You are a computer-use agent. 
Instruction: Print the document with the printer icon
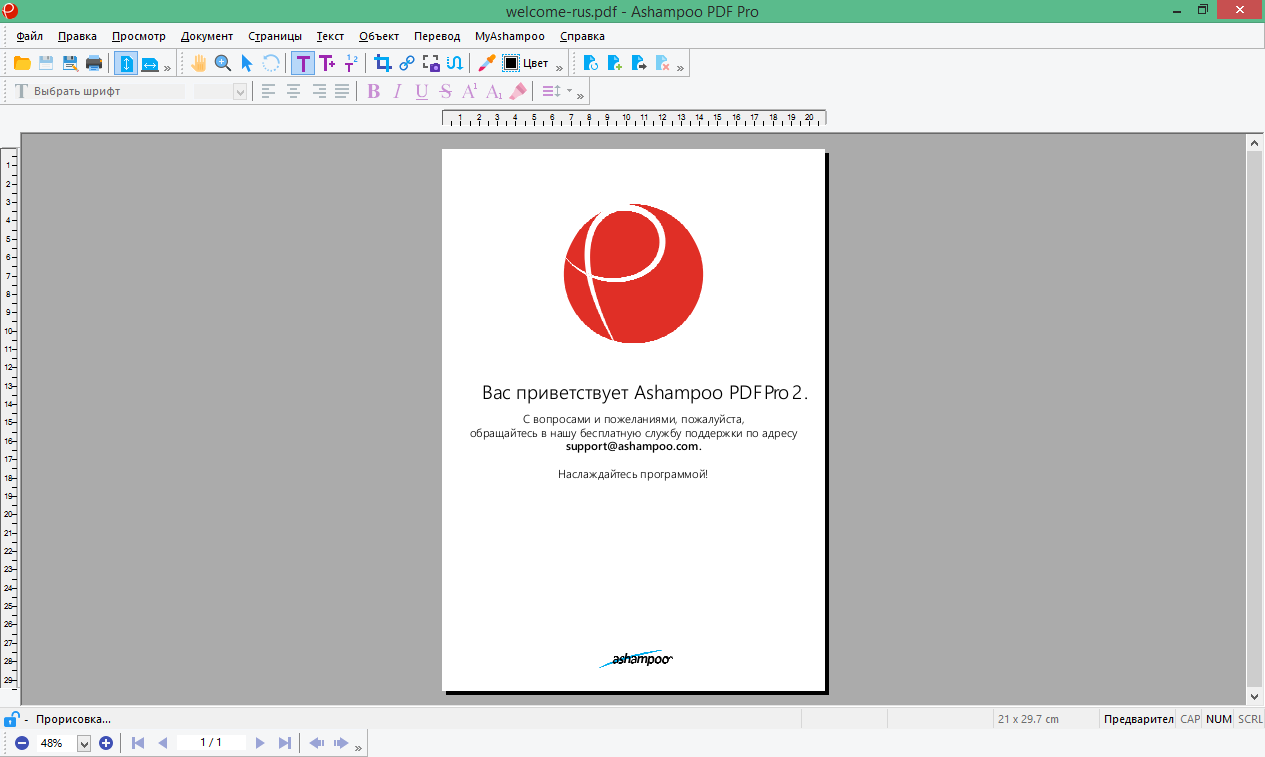point(94,63)
